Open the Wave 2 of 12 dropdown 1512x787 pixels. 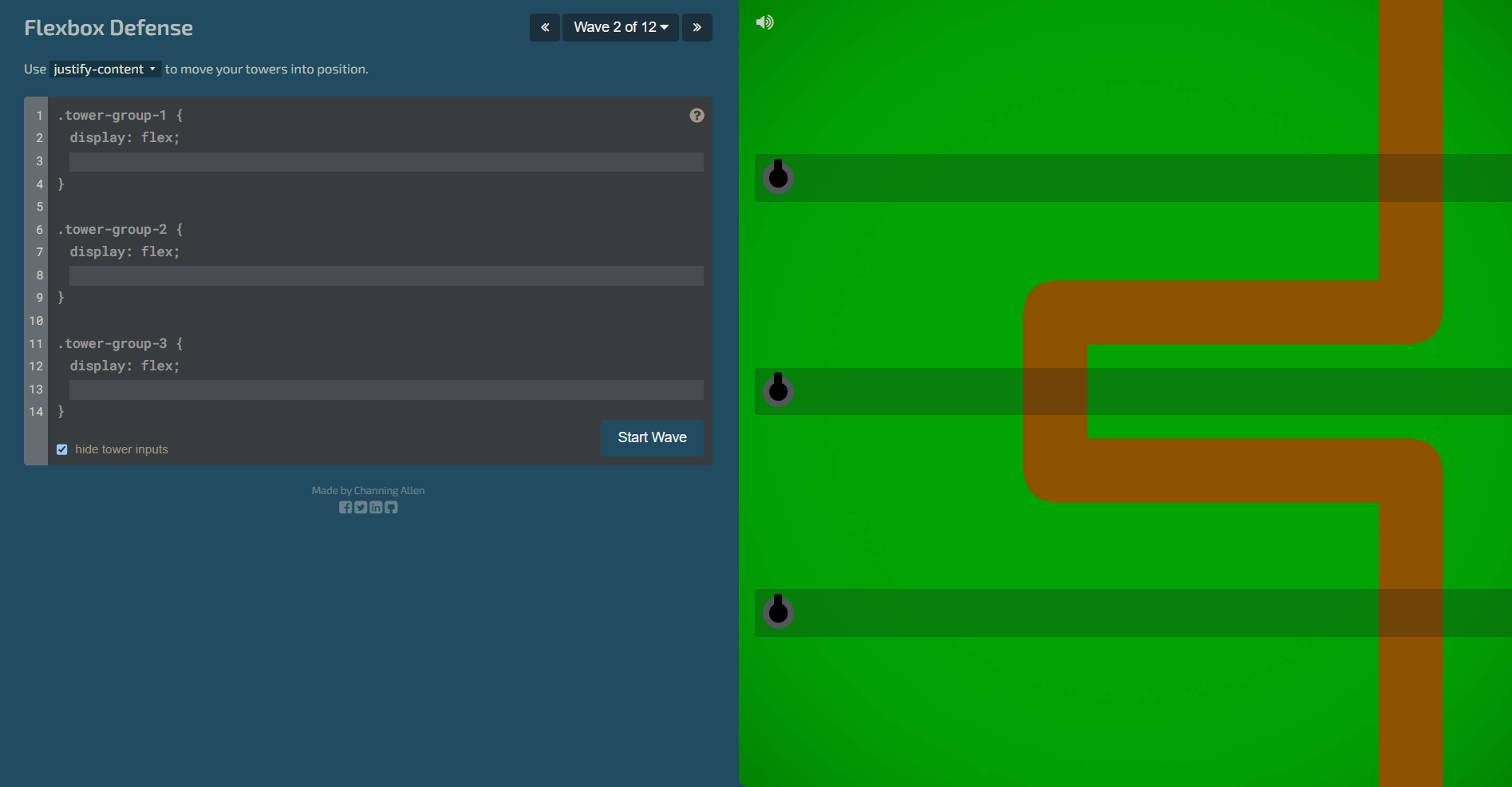[x=621, y=27]
